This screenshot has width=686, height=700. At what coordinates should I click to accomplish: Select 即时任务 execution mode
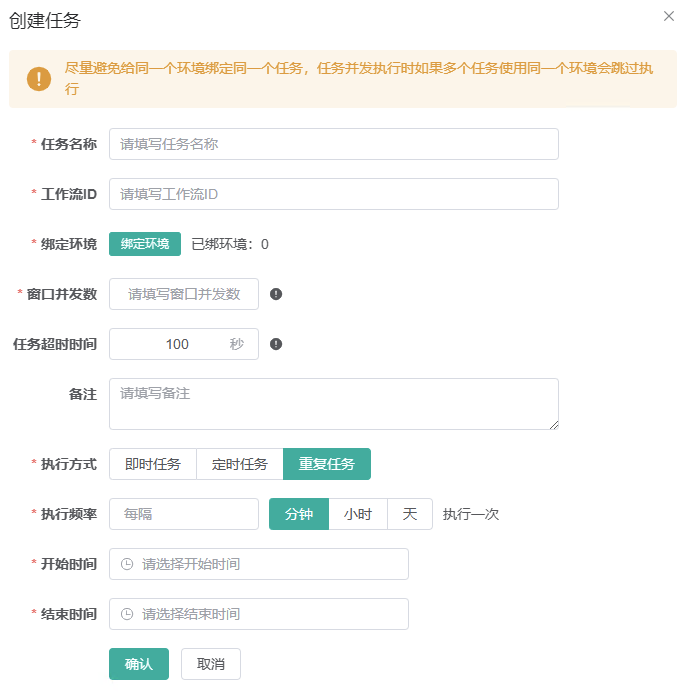point(153,464)
